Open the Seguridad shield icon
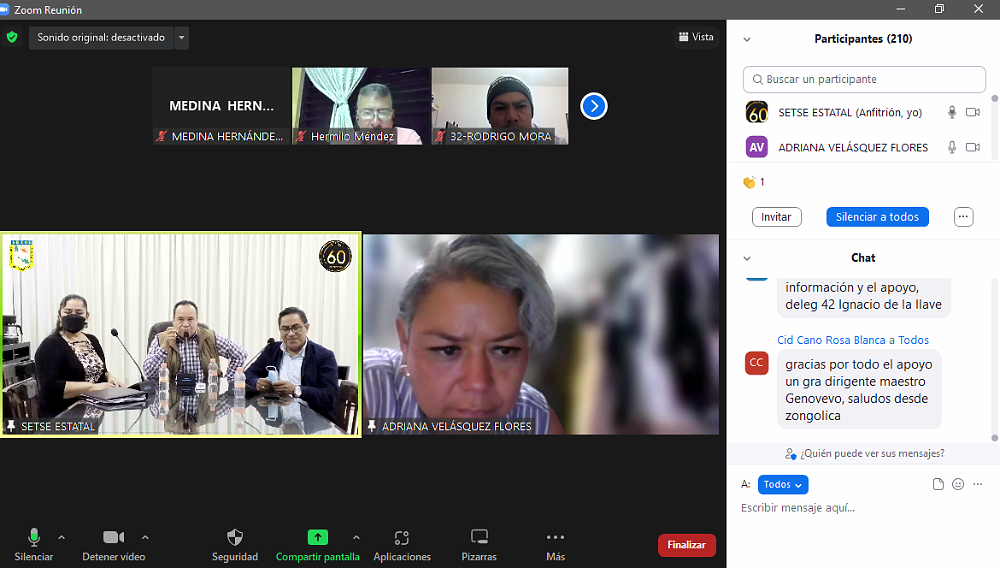Viewport: 1000px width, 568px height. (235, 538)
